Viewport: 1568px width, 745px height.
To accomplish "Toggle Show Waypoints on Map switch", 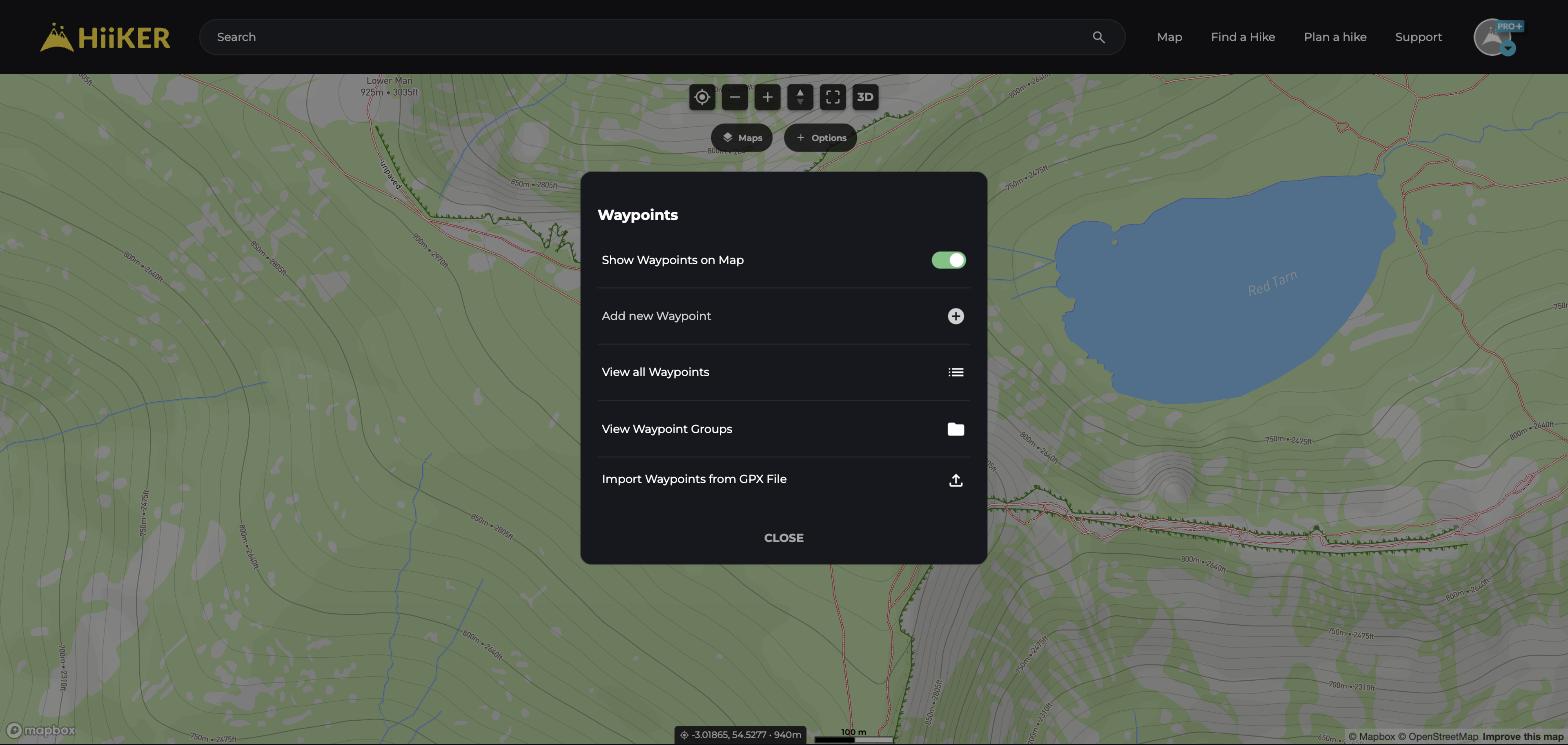I will (948, 260).
